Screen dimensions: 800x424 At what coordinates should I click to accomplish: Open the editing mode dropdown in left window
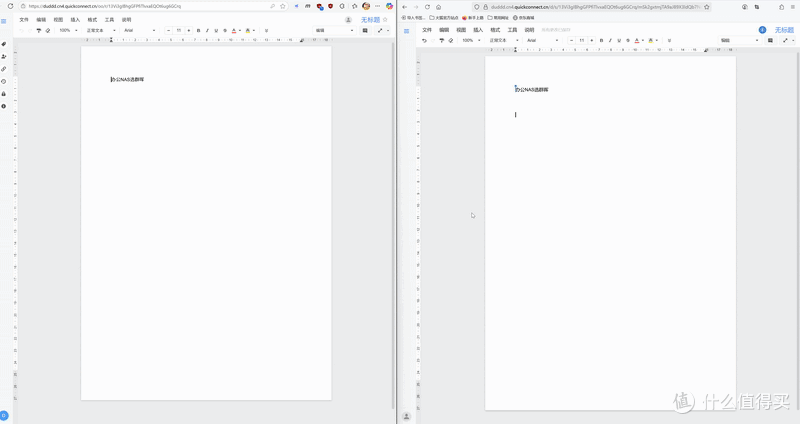point(334,31)
